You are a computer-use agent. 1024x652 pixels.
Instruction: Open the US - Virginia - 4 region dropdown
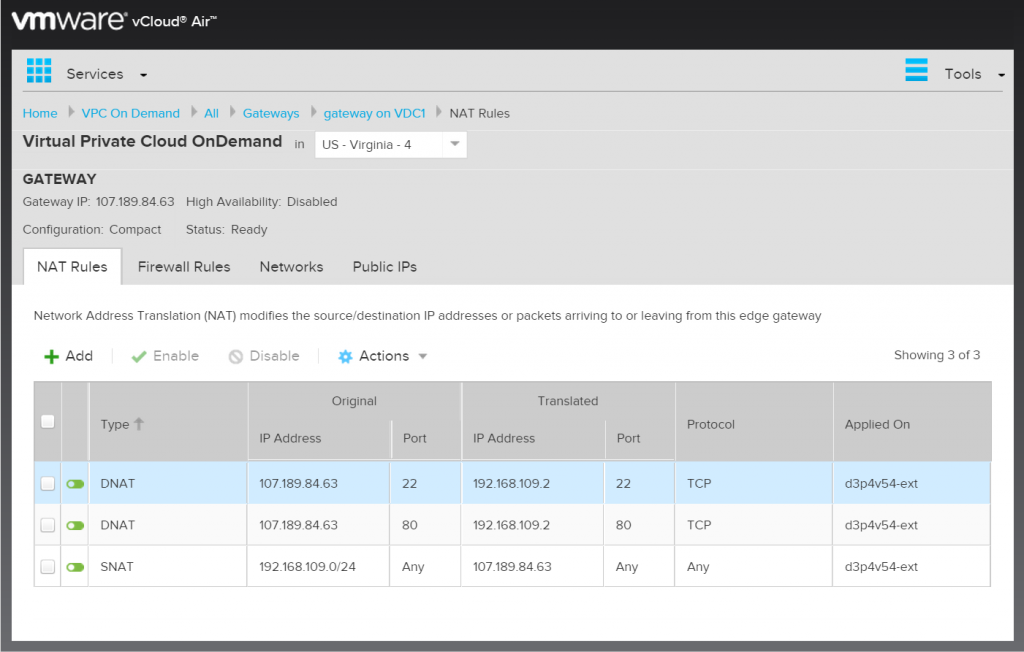391,144
